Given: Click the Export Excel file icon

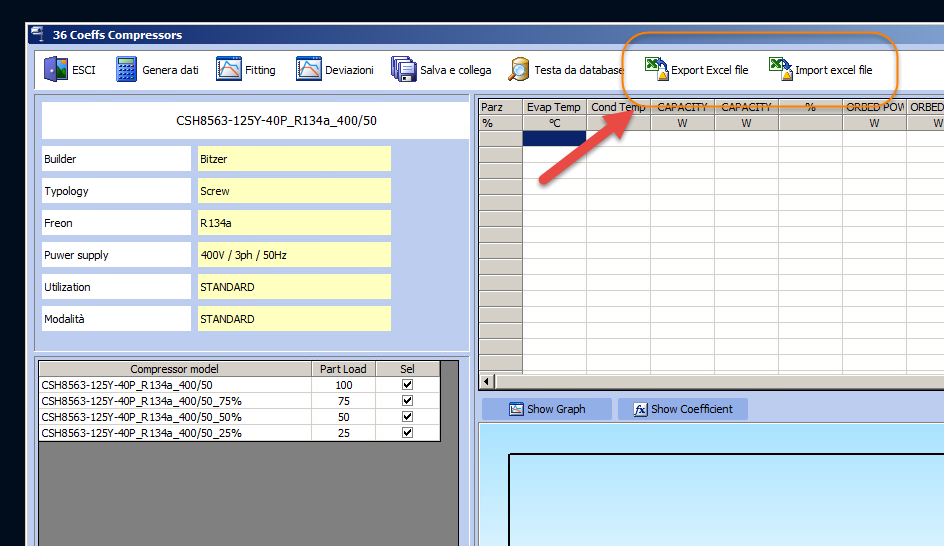Looking at the screenshot, I should (x=656, y=69).
